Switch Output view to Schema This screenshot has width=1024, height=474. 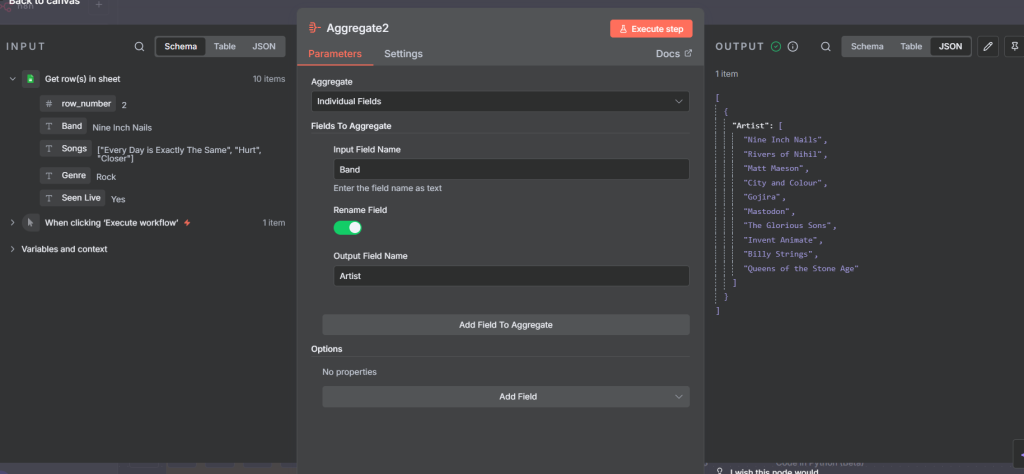click(x=866, y=46)
